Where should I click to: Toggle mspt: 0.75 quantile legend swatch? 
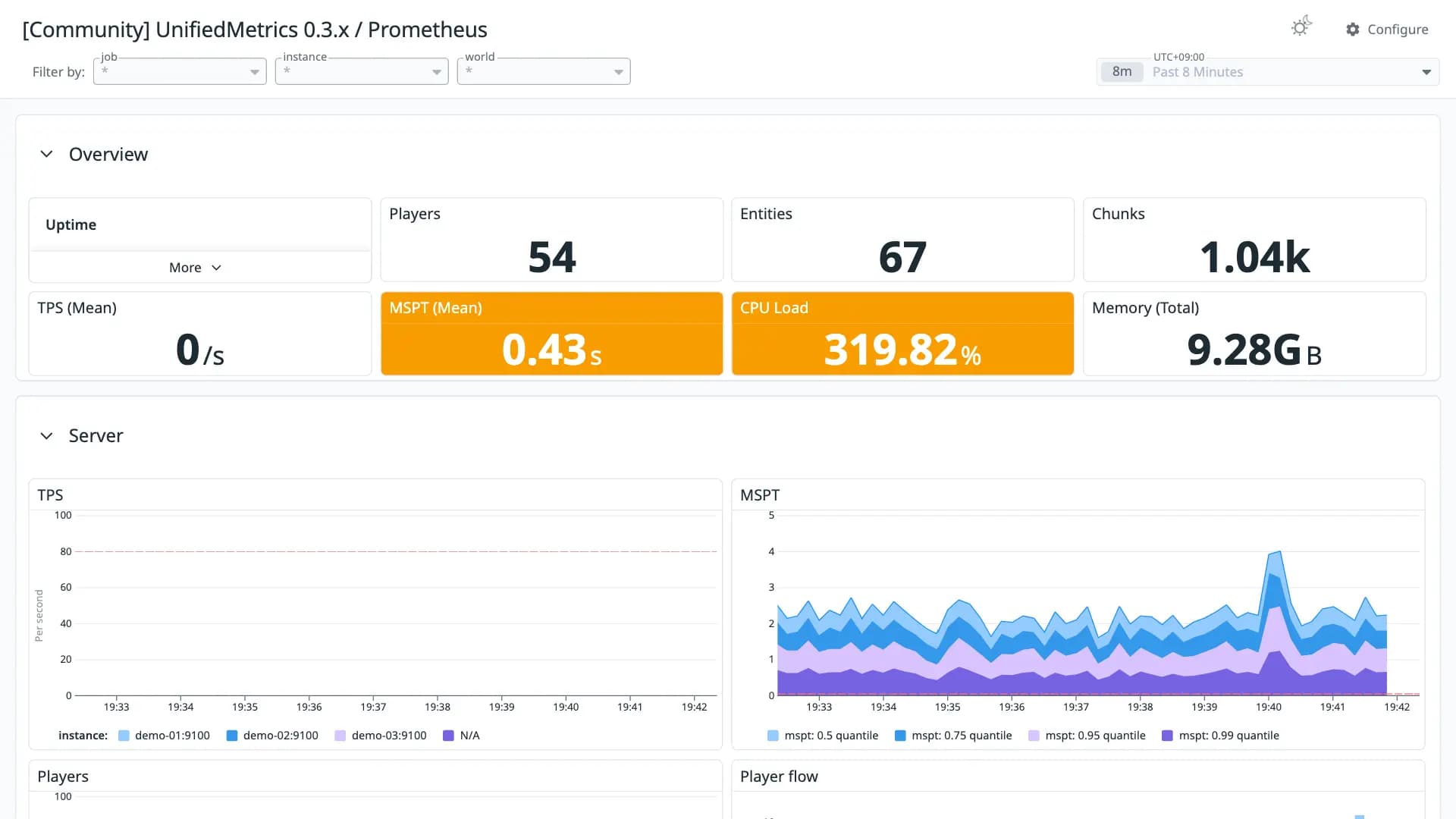[x=900, y=736]
